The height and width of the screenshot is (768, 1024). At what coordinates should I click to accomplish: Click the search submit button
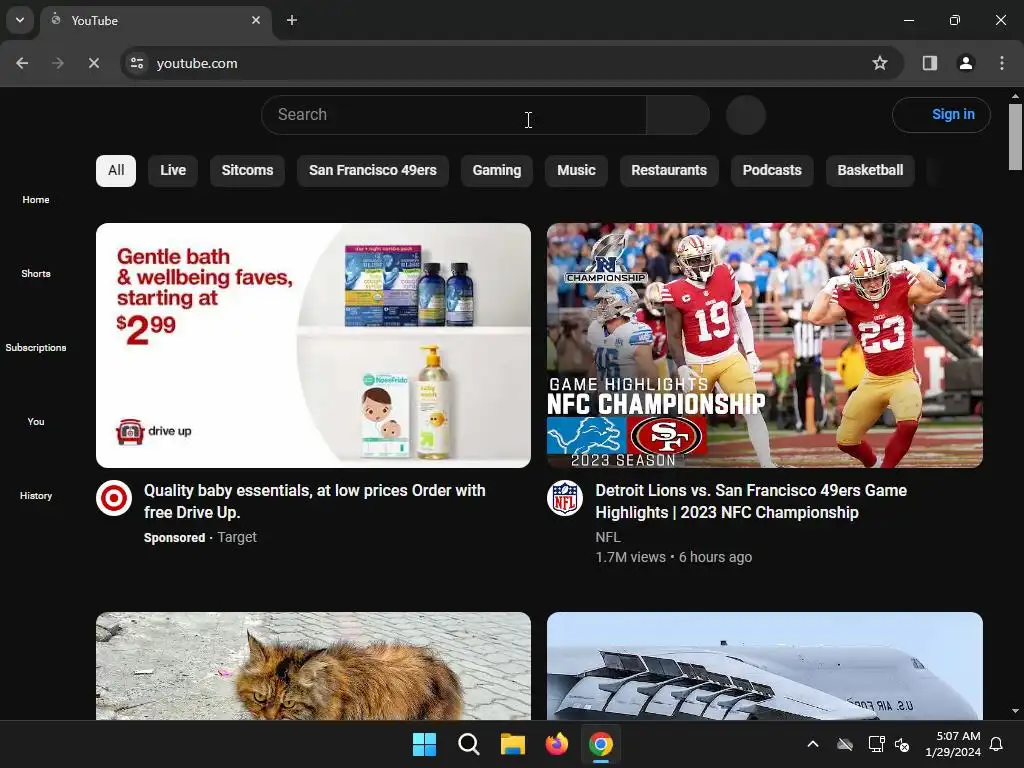[x=678, y=115]
